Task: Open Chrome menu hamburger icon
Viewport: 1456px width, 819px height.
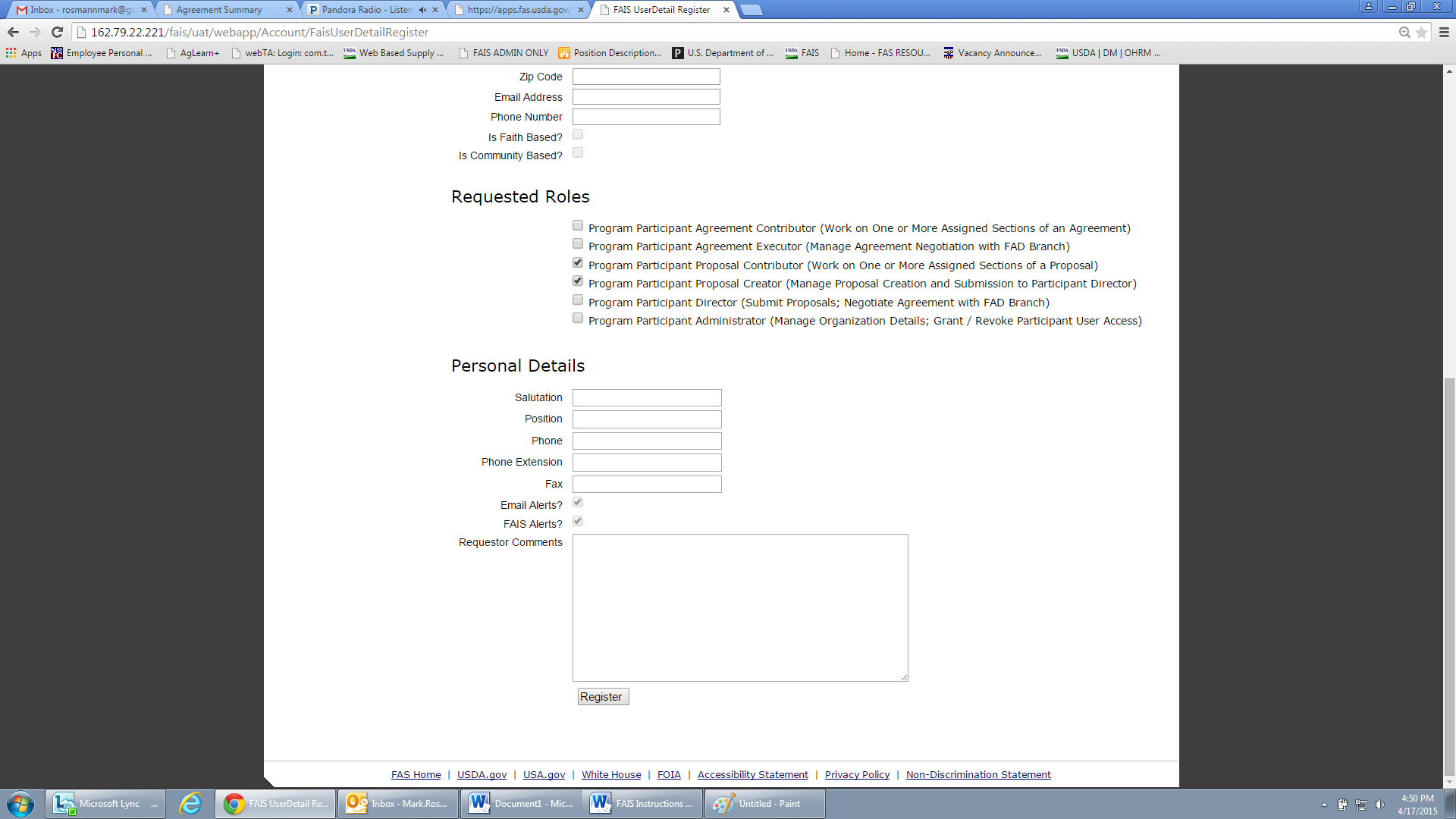Action: [1444, 32]
